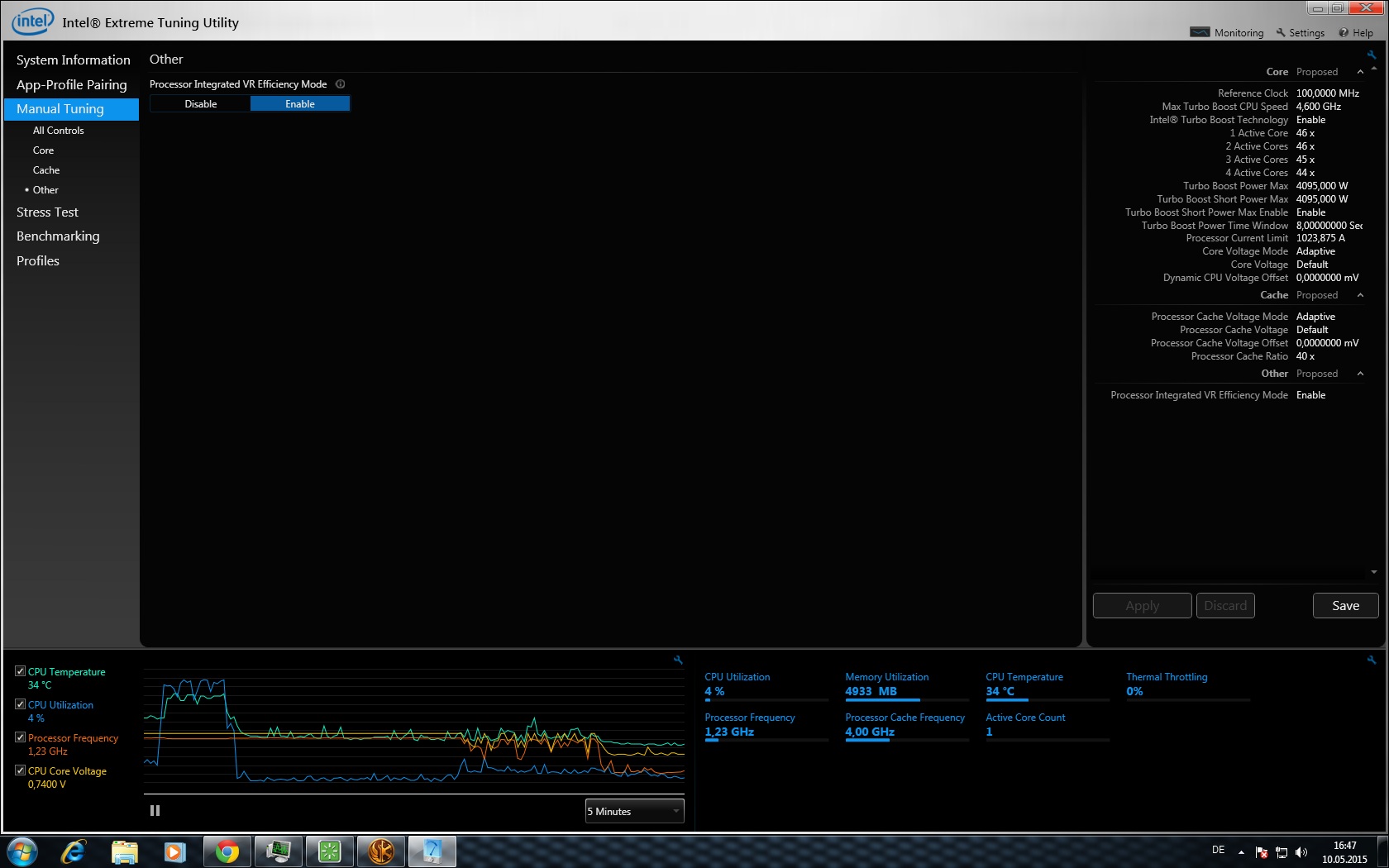Open the Core submenu in the sidebar

point(43,150)
